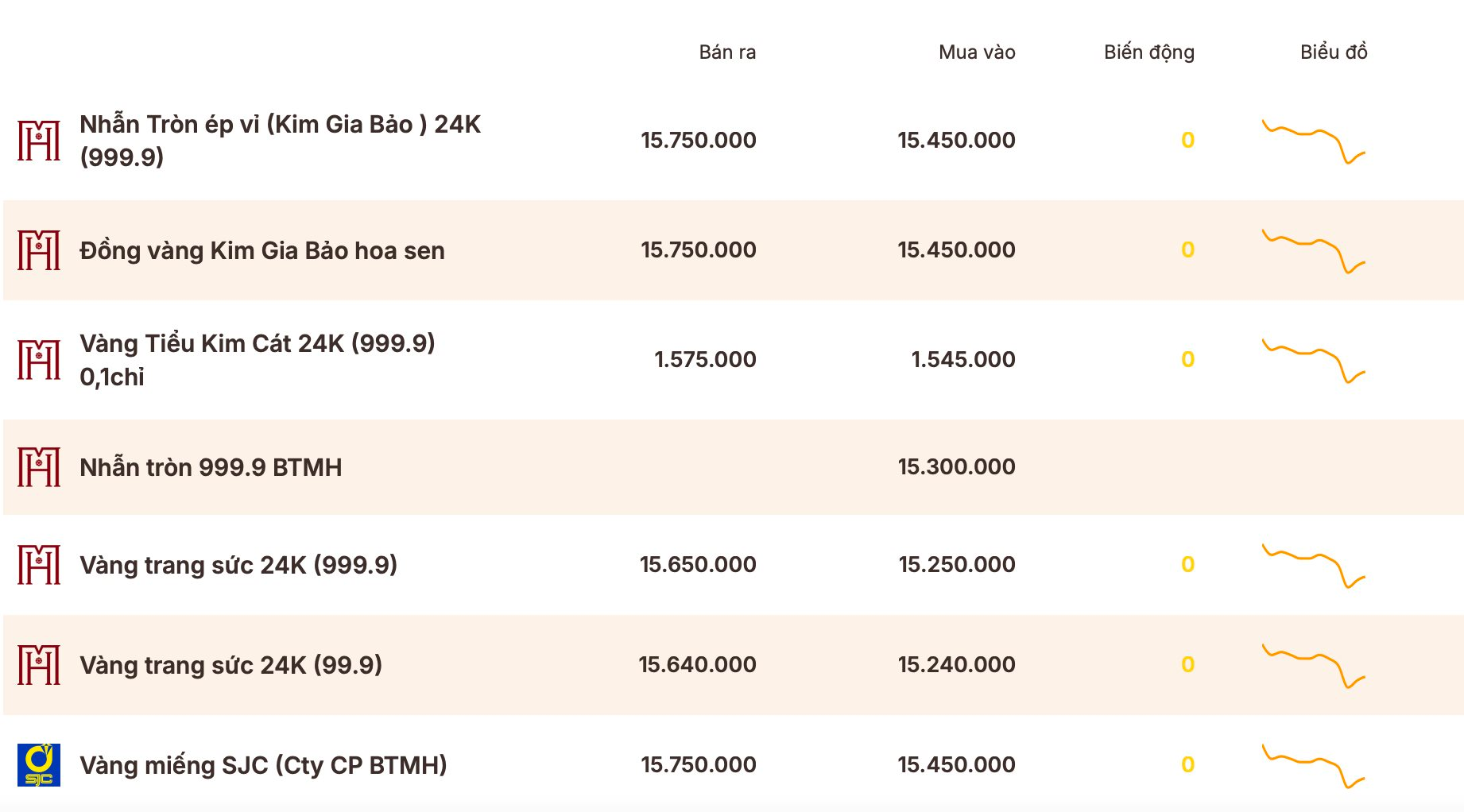Select the Biến động column header
This screenshot has height=812, width=1464.
(x=1149, y=52)
